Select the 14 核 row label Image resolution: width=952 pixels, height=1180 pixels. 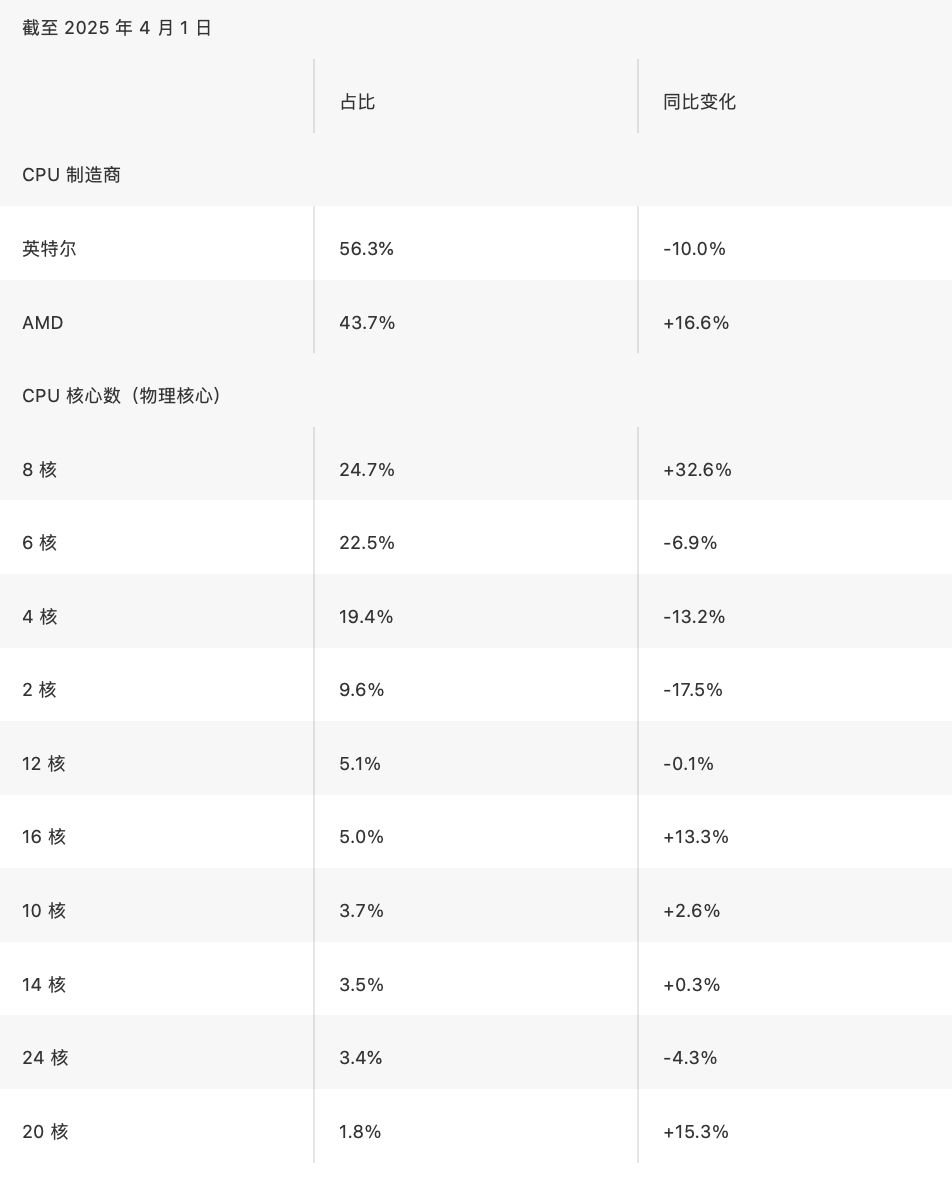(44, 984)
